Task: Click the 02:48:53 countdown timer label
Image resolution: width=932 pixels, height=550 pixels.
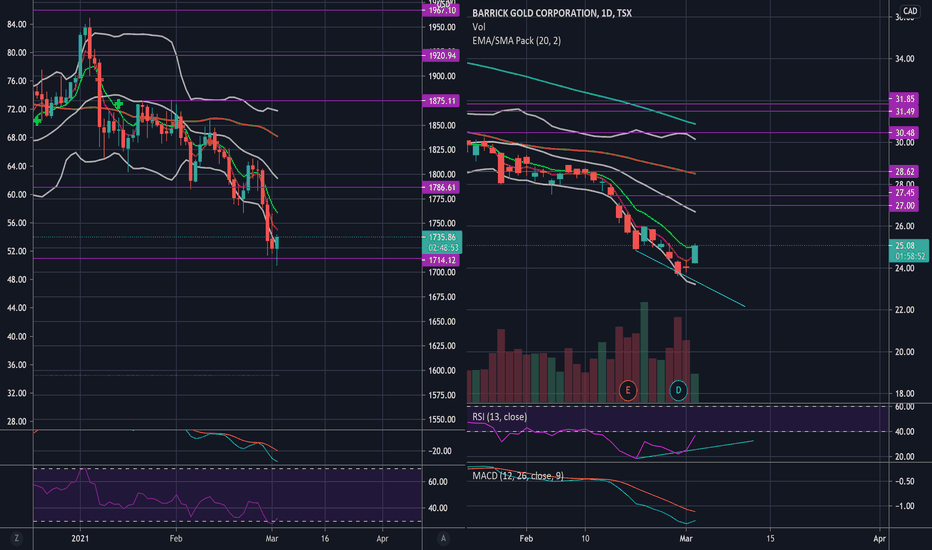Action: pos(442,247)
